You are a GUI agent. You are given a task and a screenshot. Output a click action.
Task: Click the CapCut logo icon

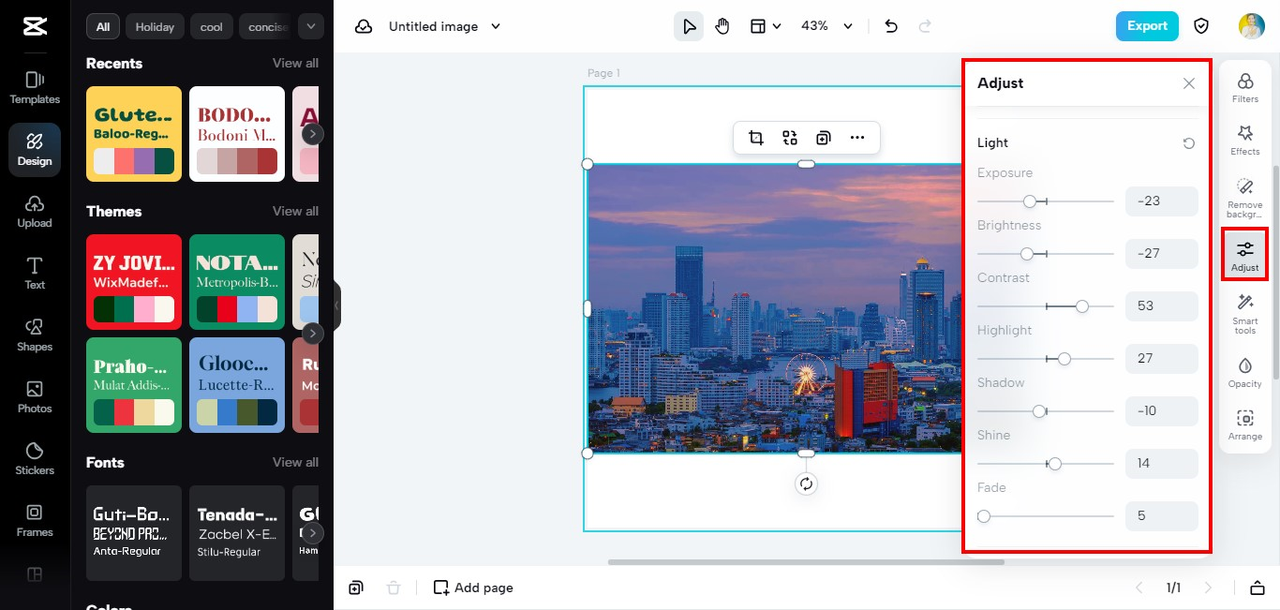click(34, 27)
